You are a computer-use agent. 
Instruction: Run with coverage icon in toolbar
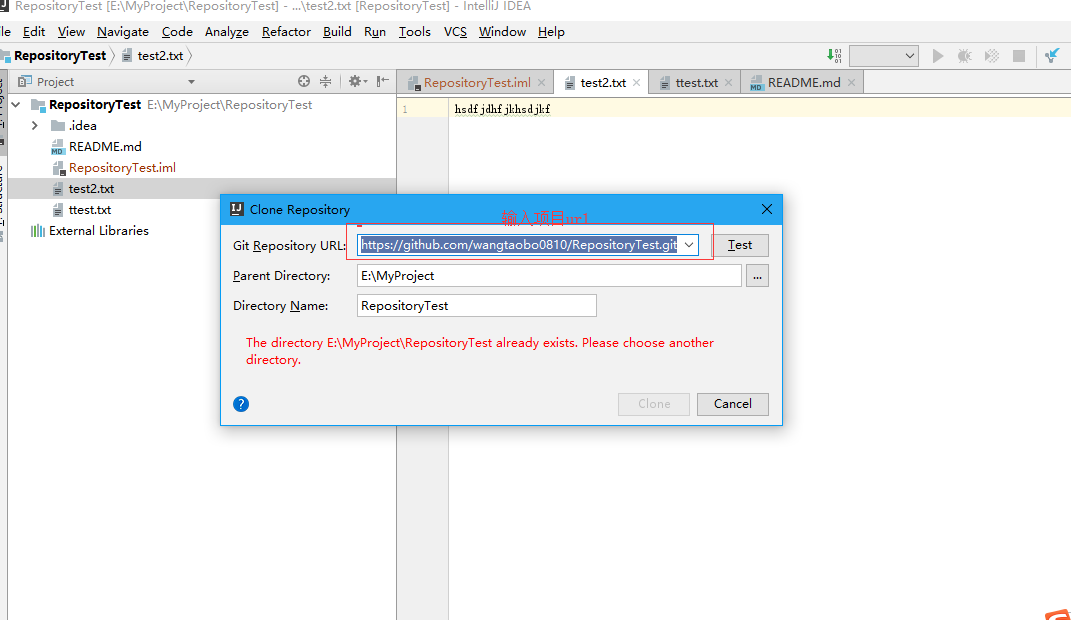[x=992, y=56]
